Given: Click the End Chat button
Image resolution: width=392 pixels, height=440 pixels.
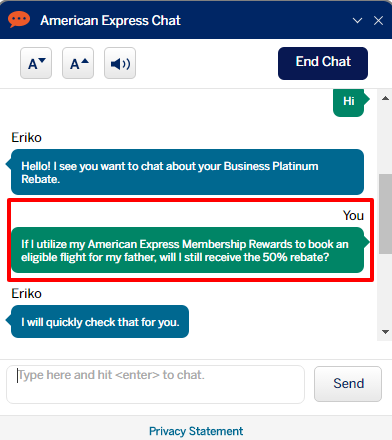Looking at the screenshot, I should coord(323,63).
